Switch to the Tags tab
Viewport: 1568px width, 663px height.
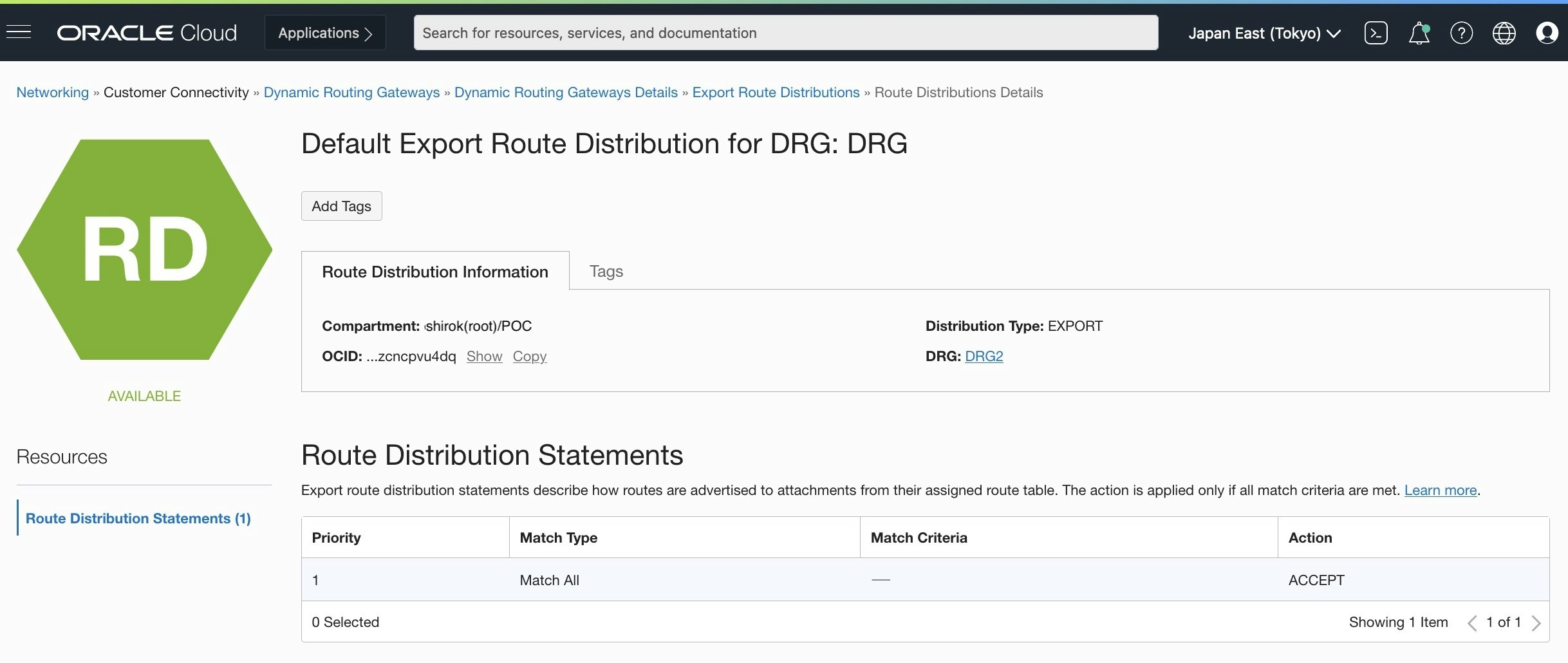pyautogui.click(x=606, y=271)
